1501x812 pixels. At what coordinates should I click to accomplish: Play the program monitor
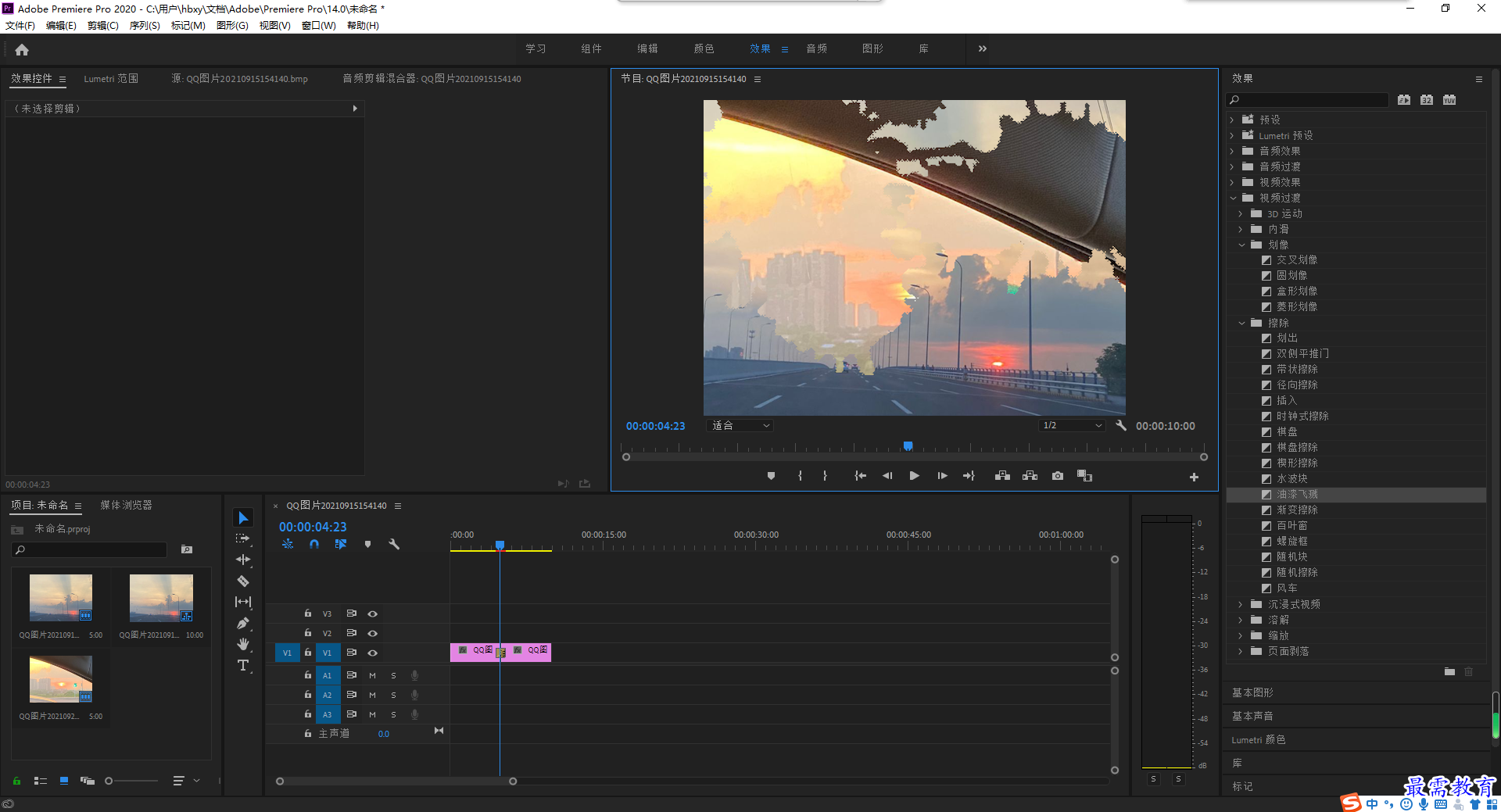coord(915,476)
